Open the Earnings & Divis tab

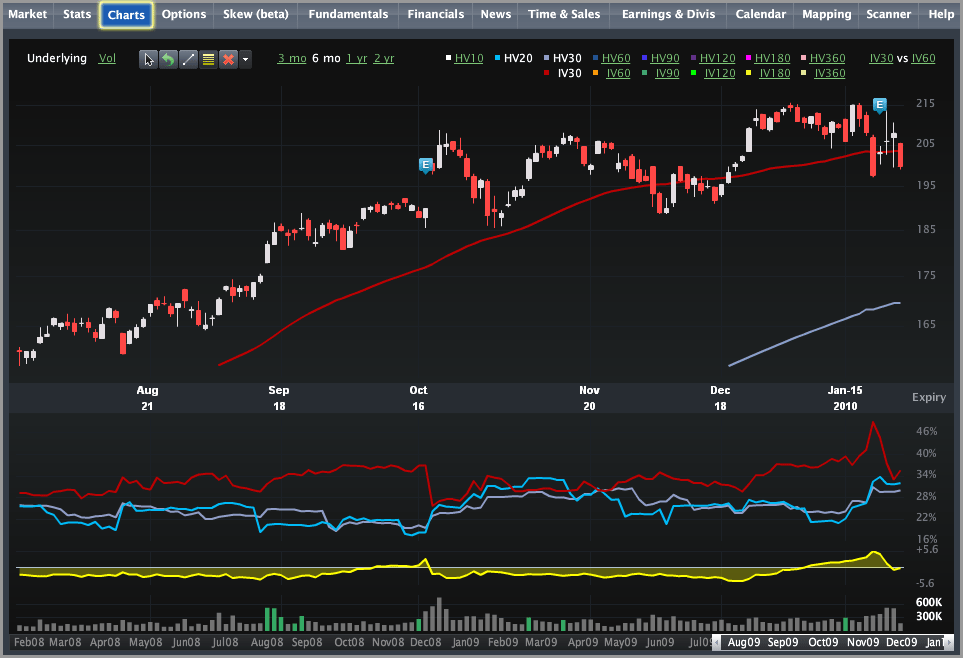click(668, 14)
